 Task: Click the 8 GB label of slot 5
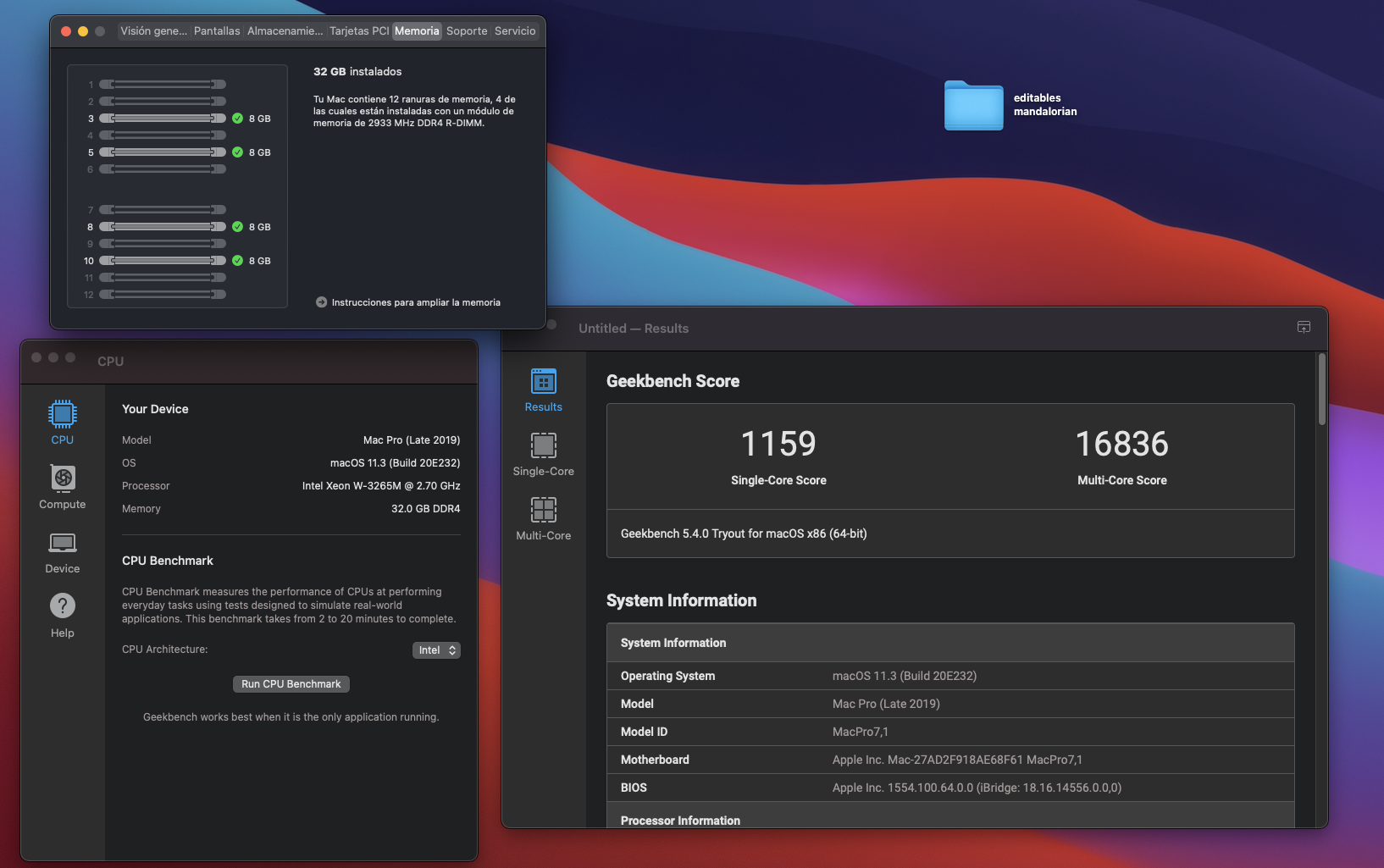point(260,152)
